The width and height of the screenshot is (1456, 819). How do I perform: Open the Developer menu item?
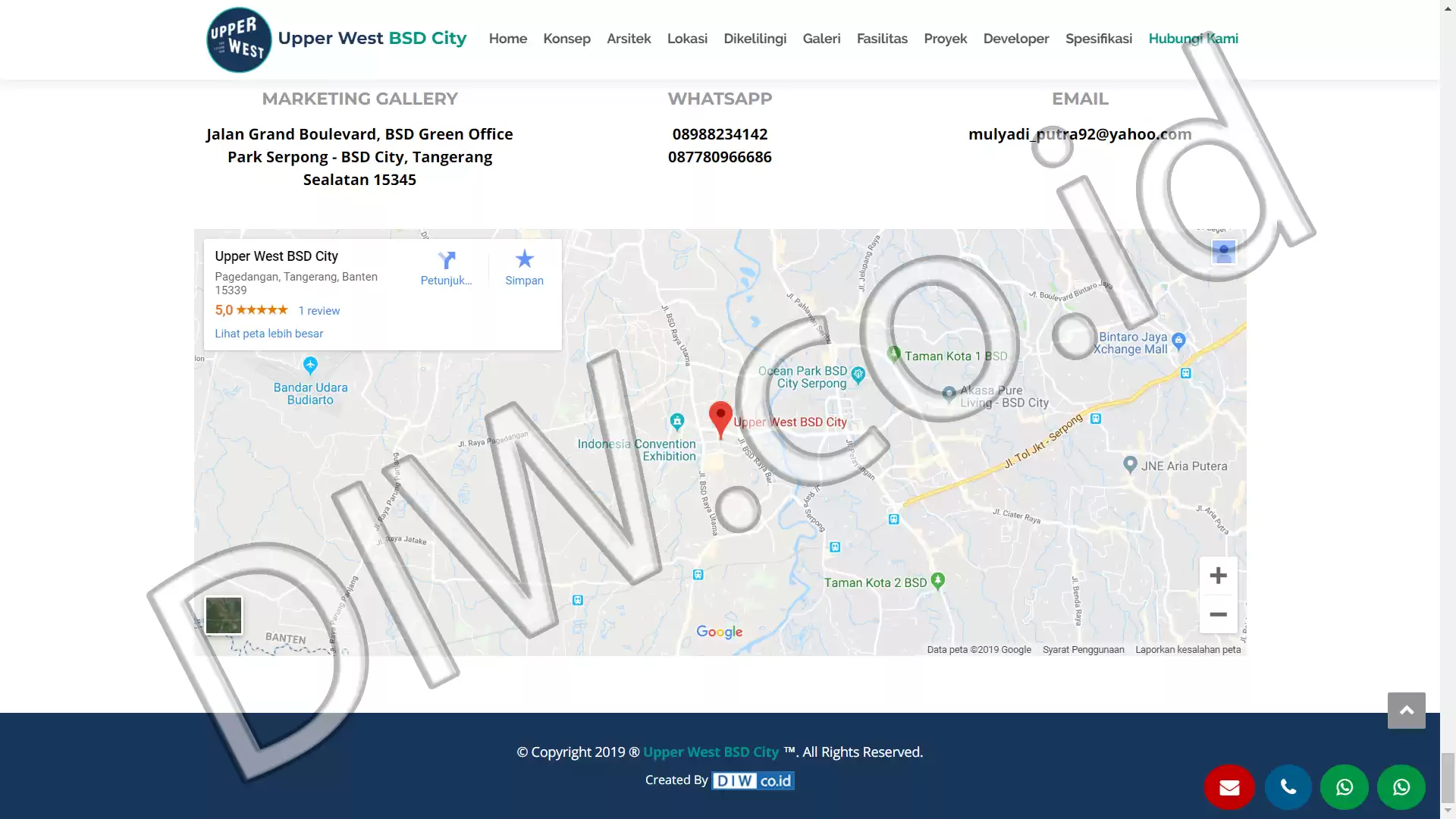tap(1016, 39)
